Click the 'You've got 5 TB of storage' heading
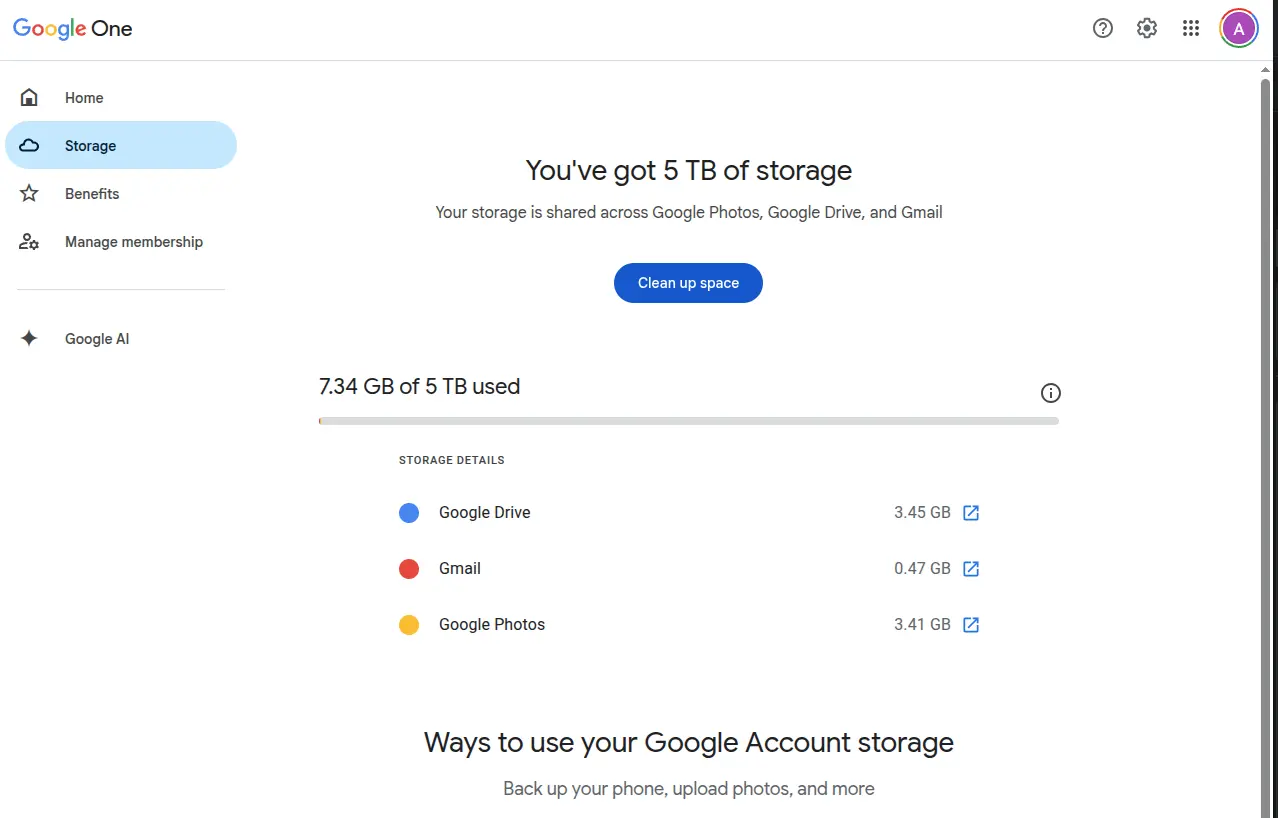 click(689, 170)
